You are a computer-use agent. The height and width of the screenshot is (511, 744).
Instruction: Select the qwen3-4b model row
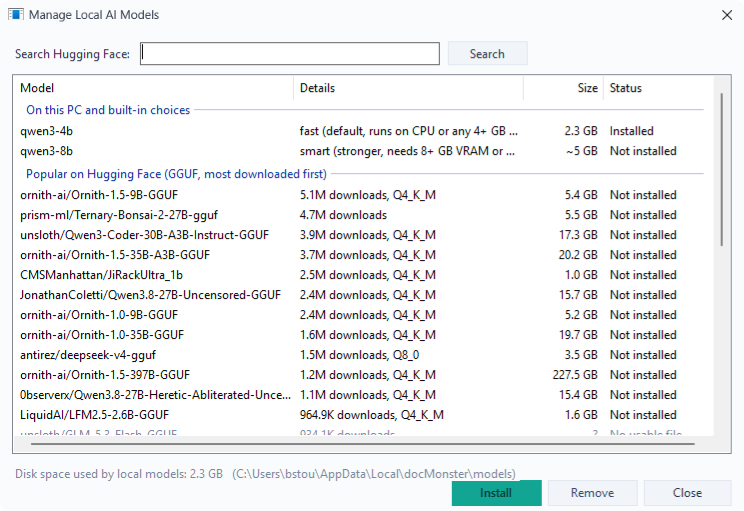pos(363,131)
